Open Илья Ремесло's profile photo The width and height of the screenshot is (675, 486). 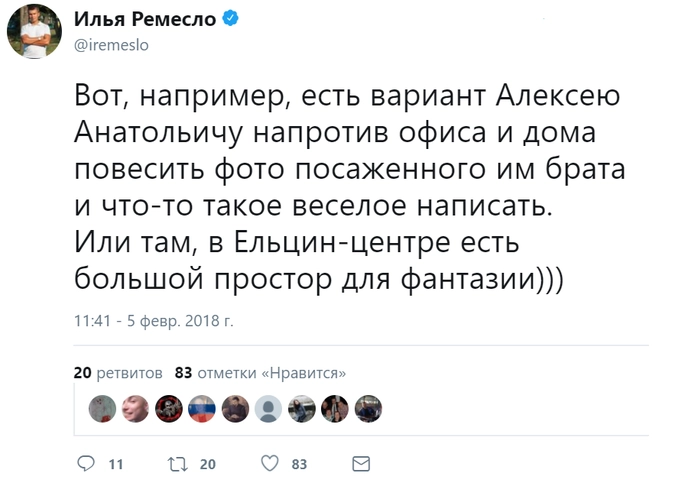tap(35, 34)
